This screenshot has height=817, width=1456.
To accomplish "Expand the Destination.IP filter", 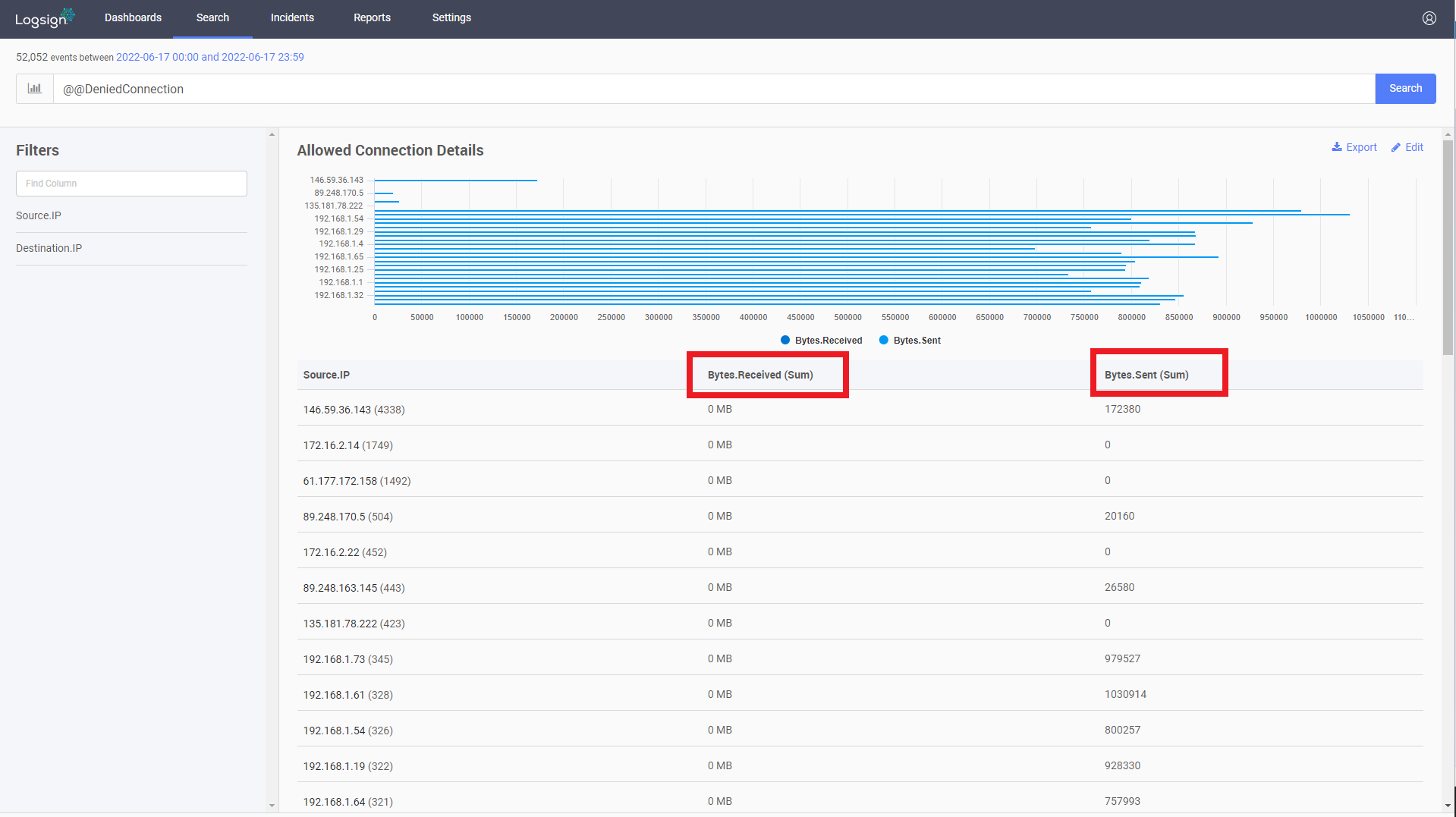I will [x=131, y=248].
